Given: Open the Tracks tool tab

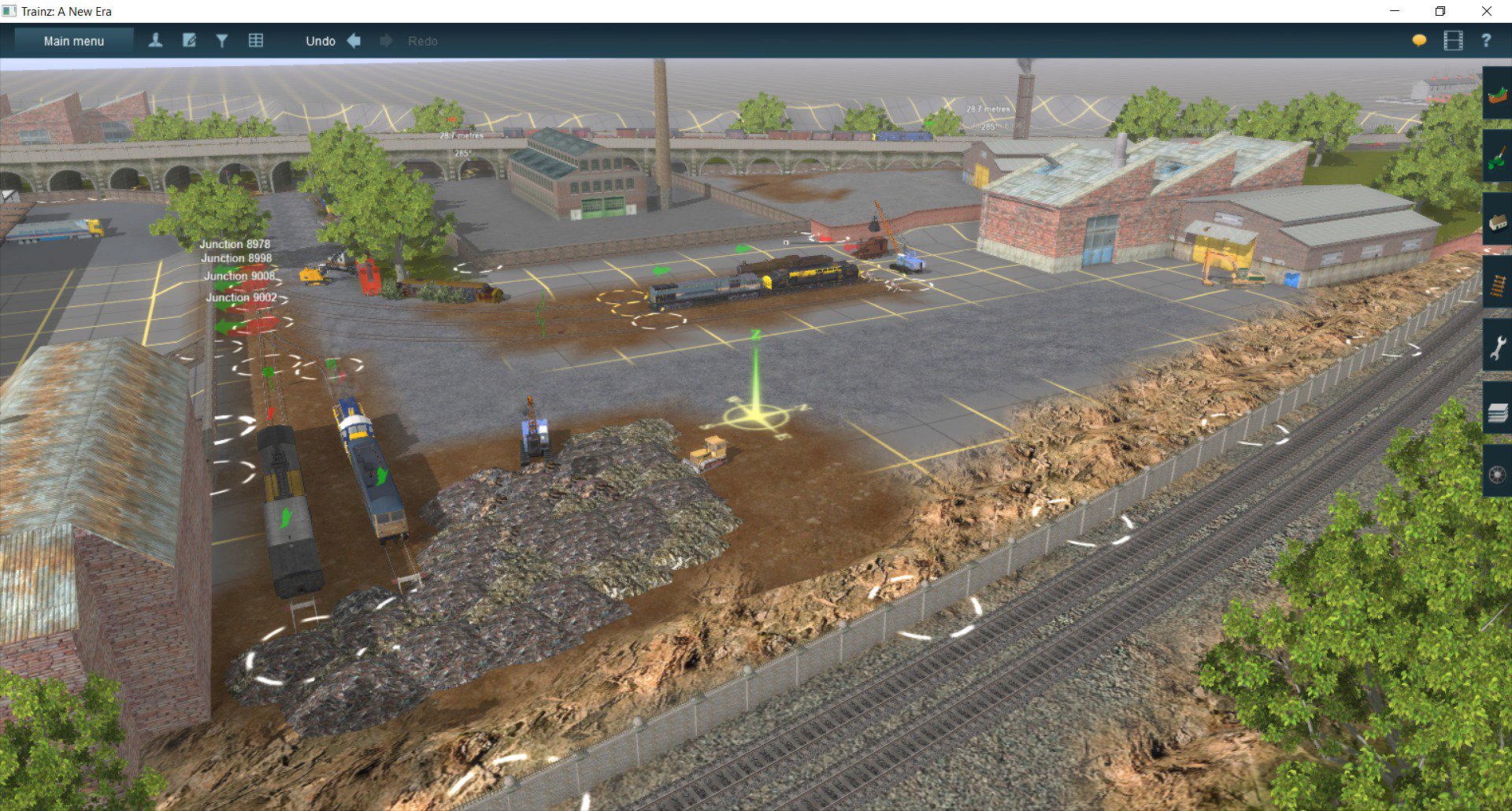Looking at the screenshot, I should (1497, 283).
